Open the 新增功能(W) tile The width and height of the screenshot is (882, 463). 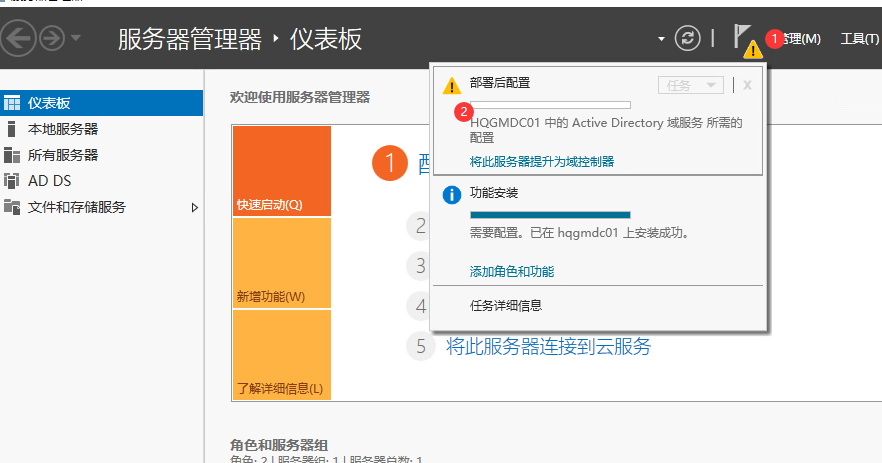(x=282, y=263)
